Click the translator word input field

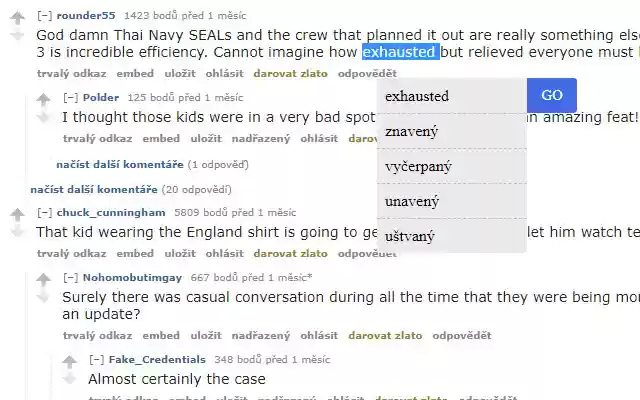pyautogui.click(x=451, y=96)
